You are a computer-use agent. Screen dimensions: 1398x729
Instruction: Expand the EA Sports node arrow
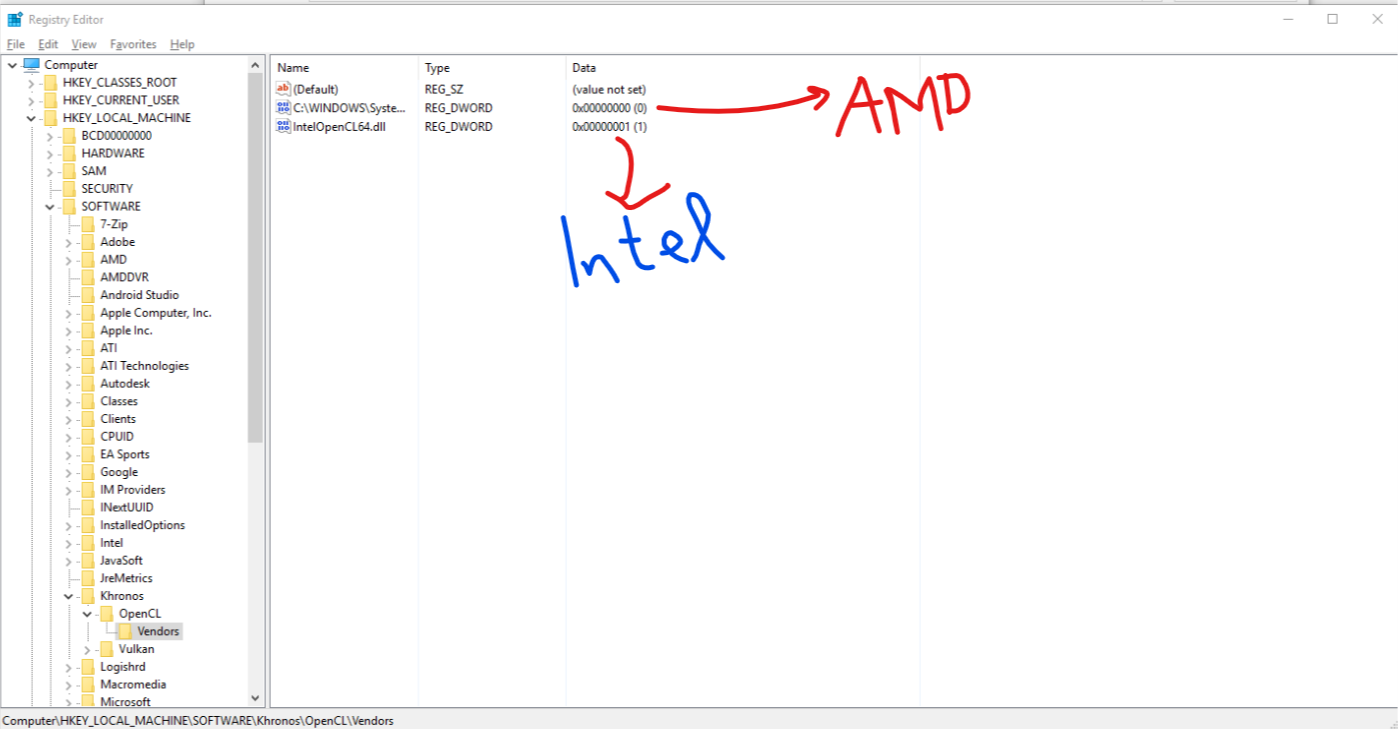(69, 454)
